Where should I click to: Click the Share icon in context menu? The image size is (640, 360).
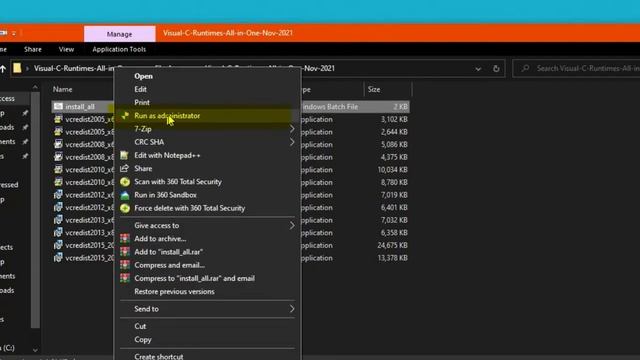(124, 169)
